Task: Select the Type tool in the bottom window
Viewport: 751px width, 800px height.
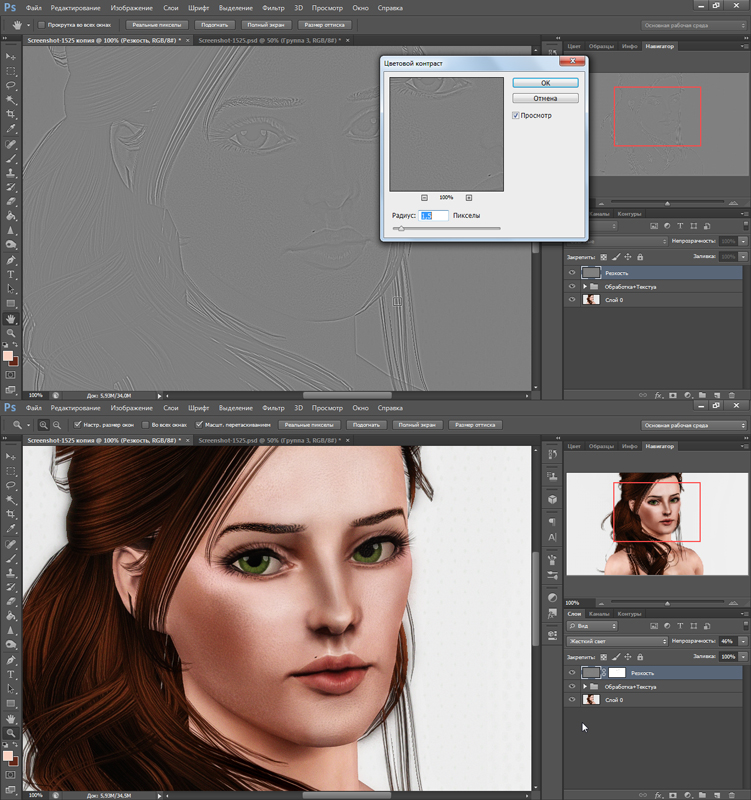Action: pyautogui.click(x=11, y=674)
